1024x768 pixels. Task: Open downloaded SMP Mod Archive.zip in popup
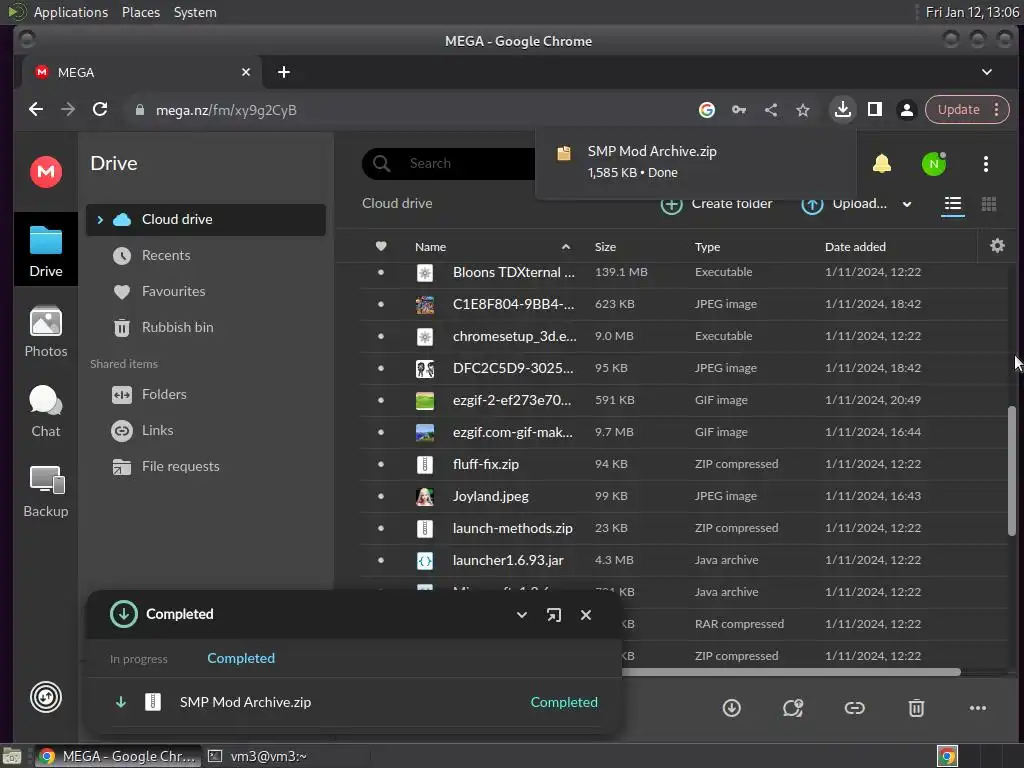click(696, 161)
